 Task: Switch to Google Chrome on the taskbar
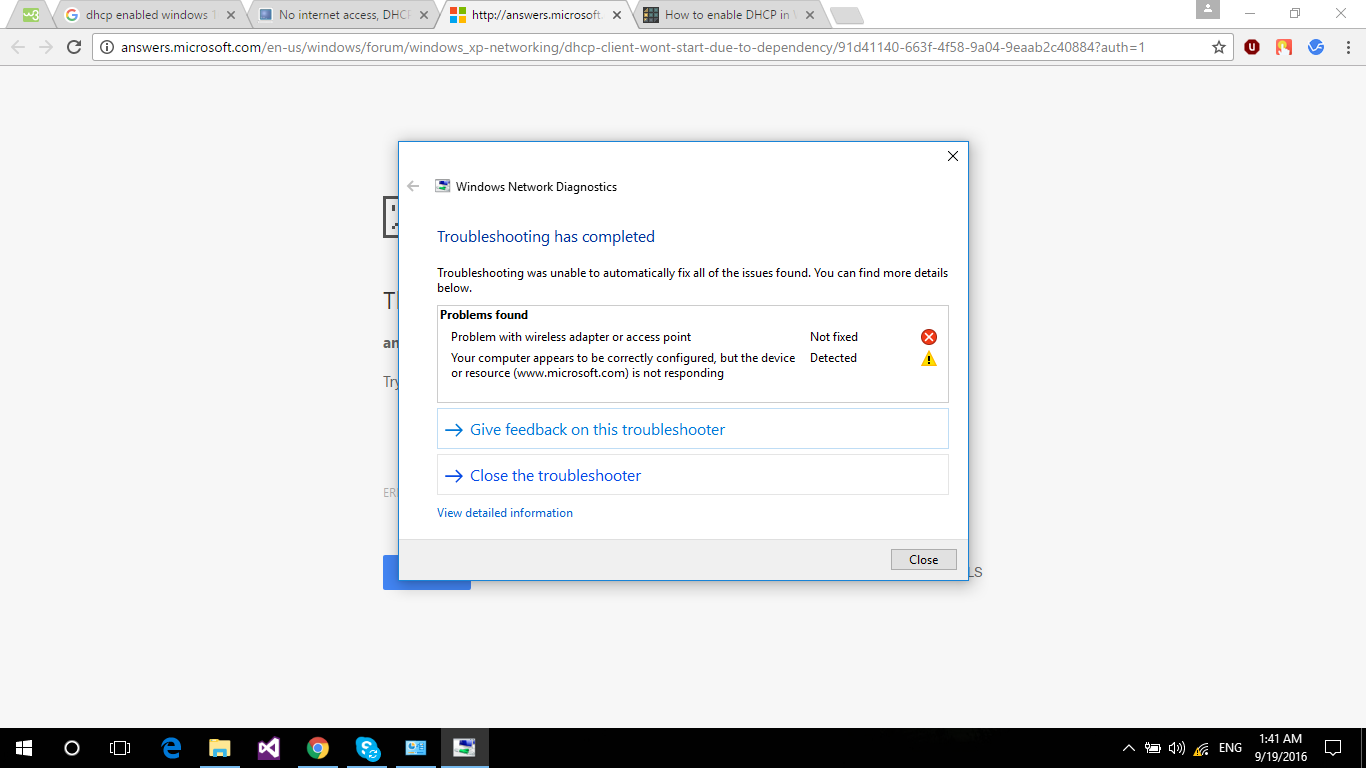pyautogui.click(x=318, y=748)
